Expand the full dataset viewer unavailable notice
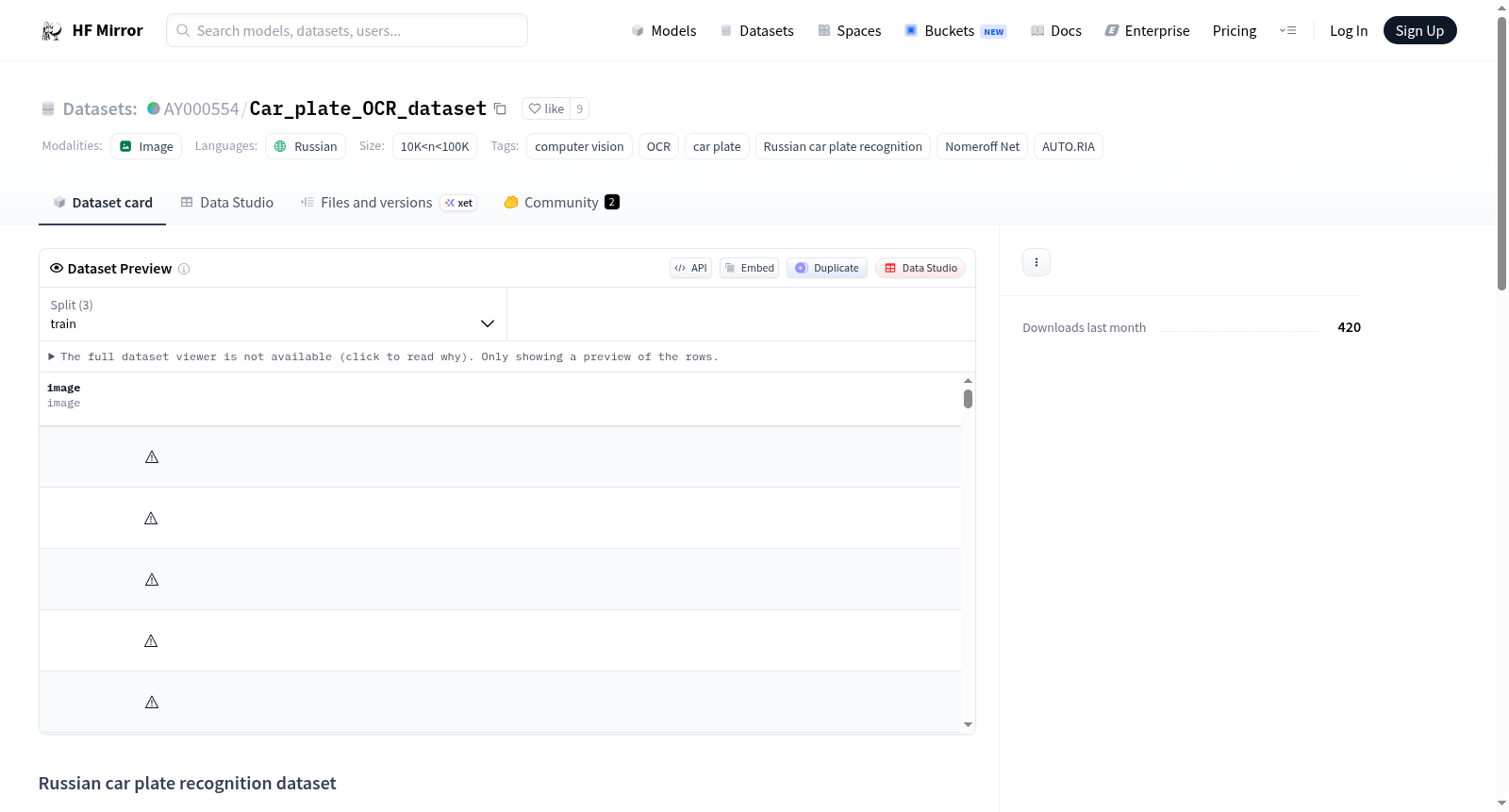1509x812 pixels. click(384, 356)
